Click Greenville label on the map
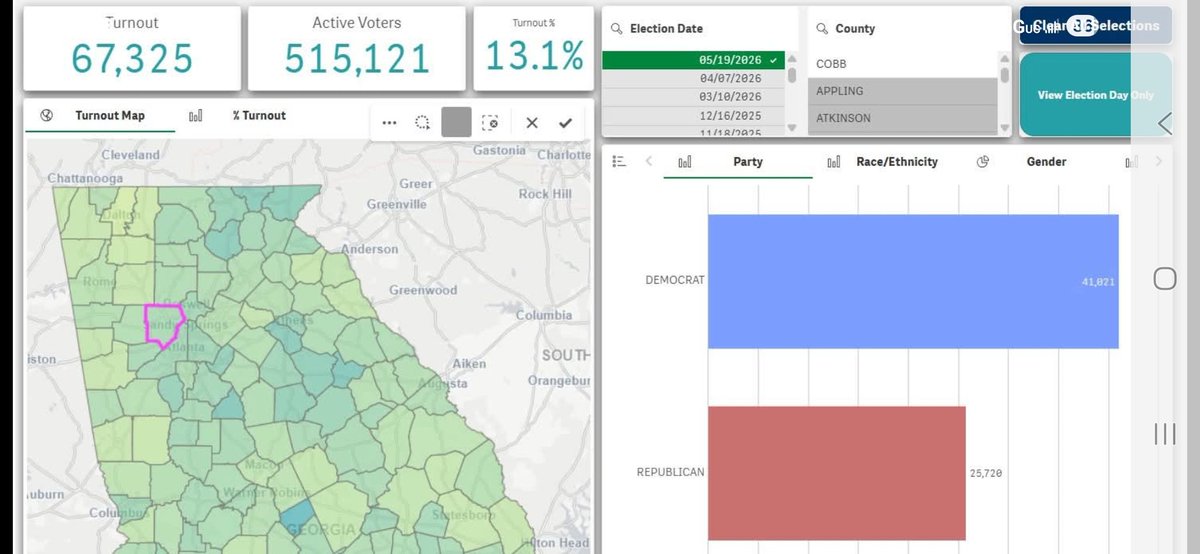Image resolution: width=1200 pixels, height=554 pixels. [397, 204]
